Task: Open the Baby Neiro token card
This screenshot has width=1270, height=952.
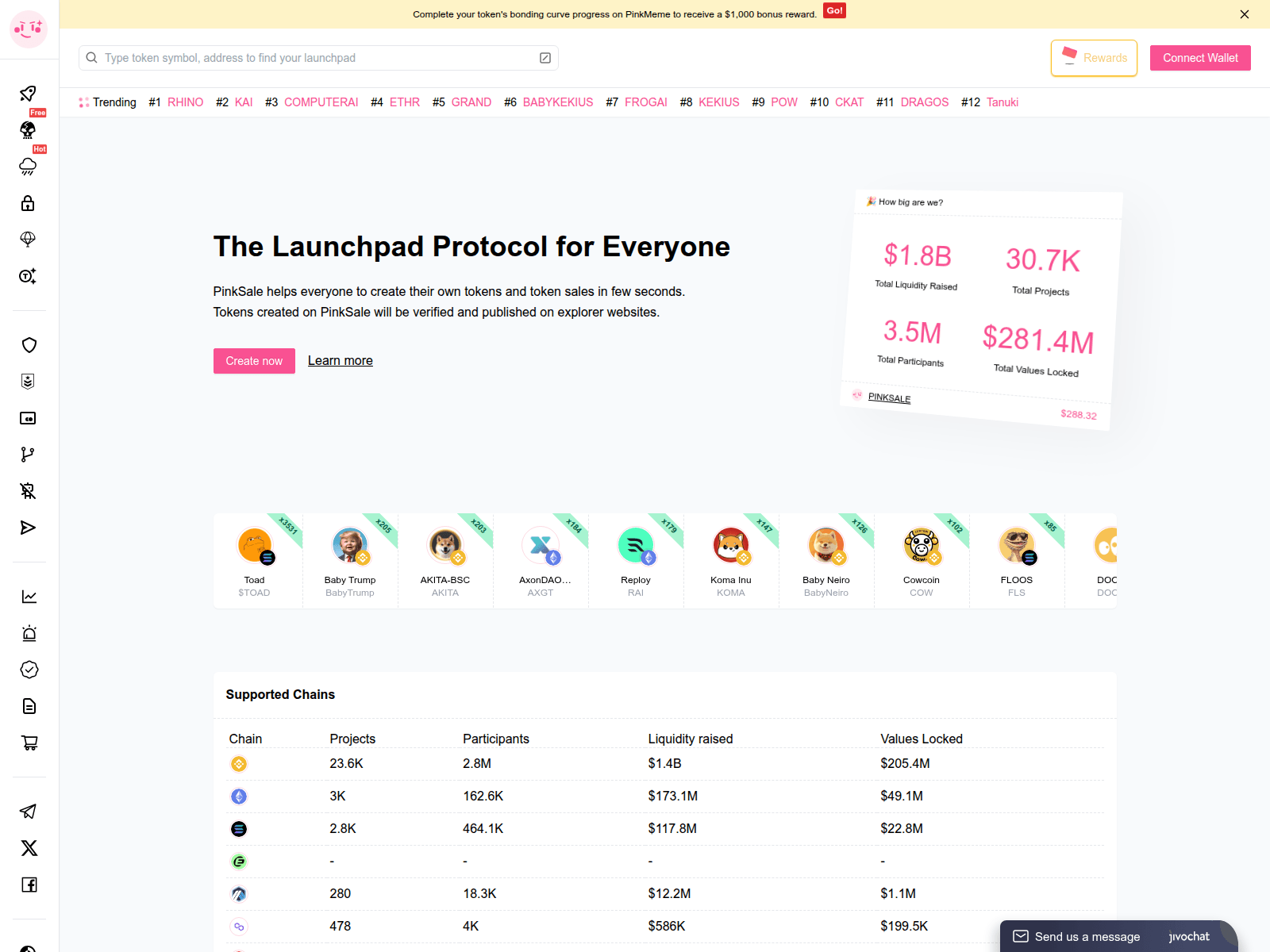Action: (x=826, y=561)
